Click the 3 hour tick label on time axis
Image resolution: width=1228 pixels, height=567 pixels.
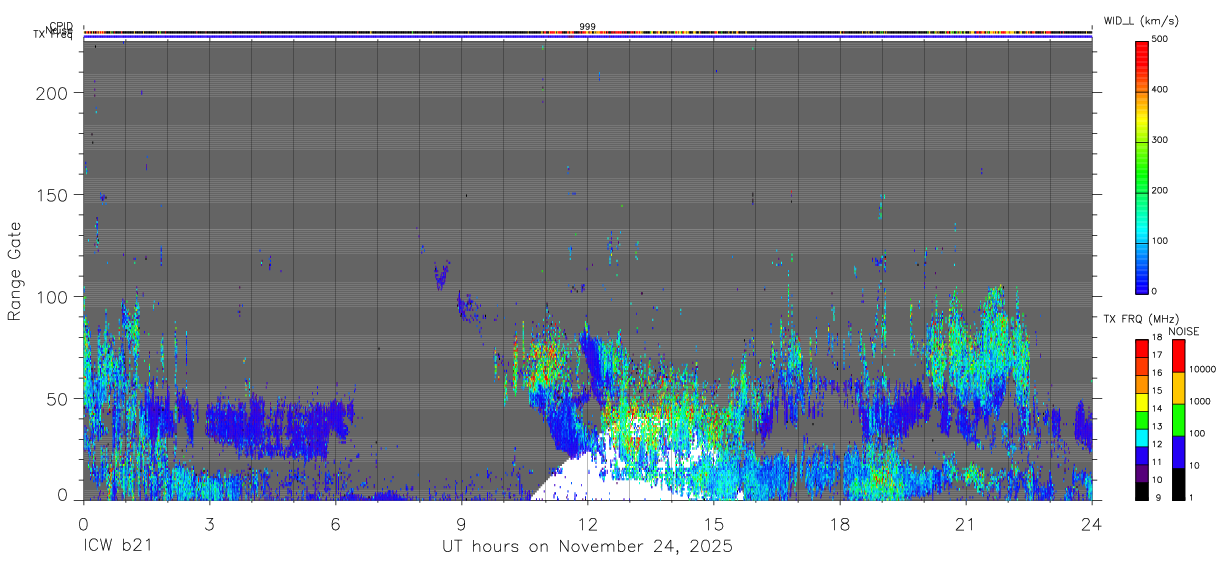[209, 524]
